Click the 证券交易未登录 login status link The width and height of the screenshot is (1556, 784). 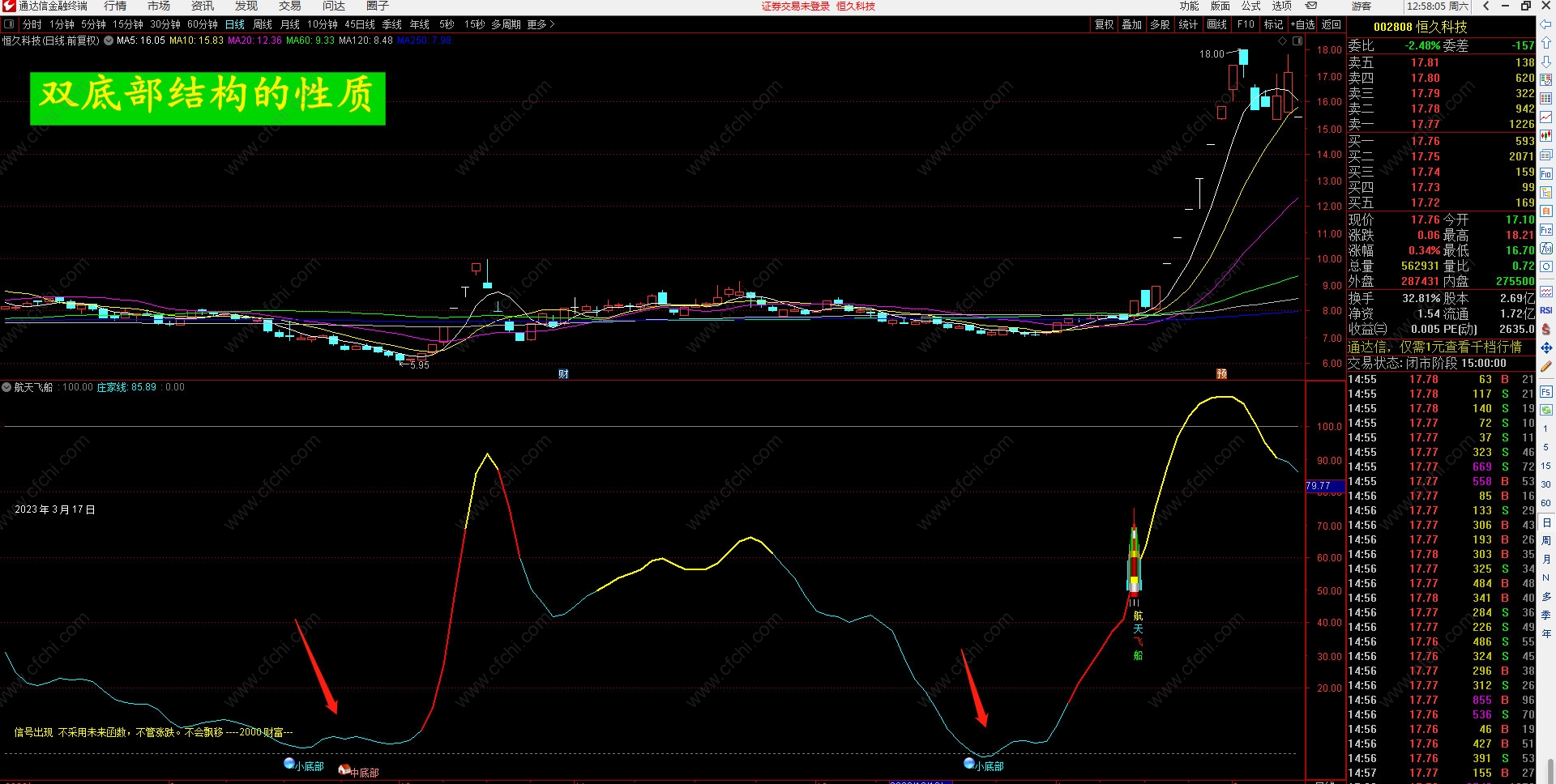tap(796, 6)
